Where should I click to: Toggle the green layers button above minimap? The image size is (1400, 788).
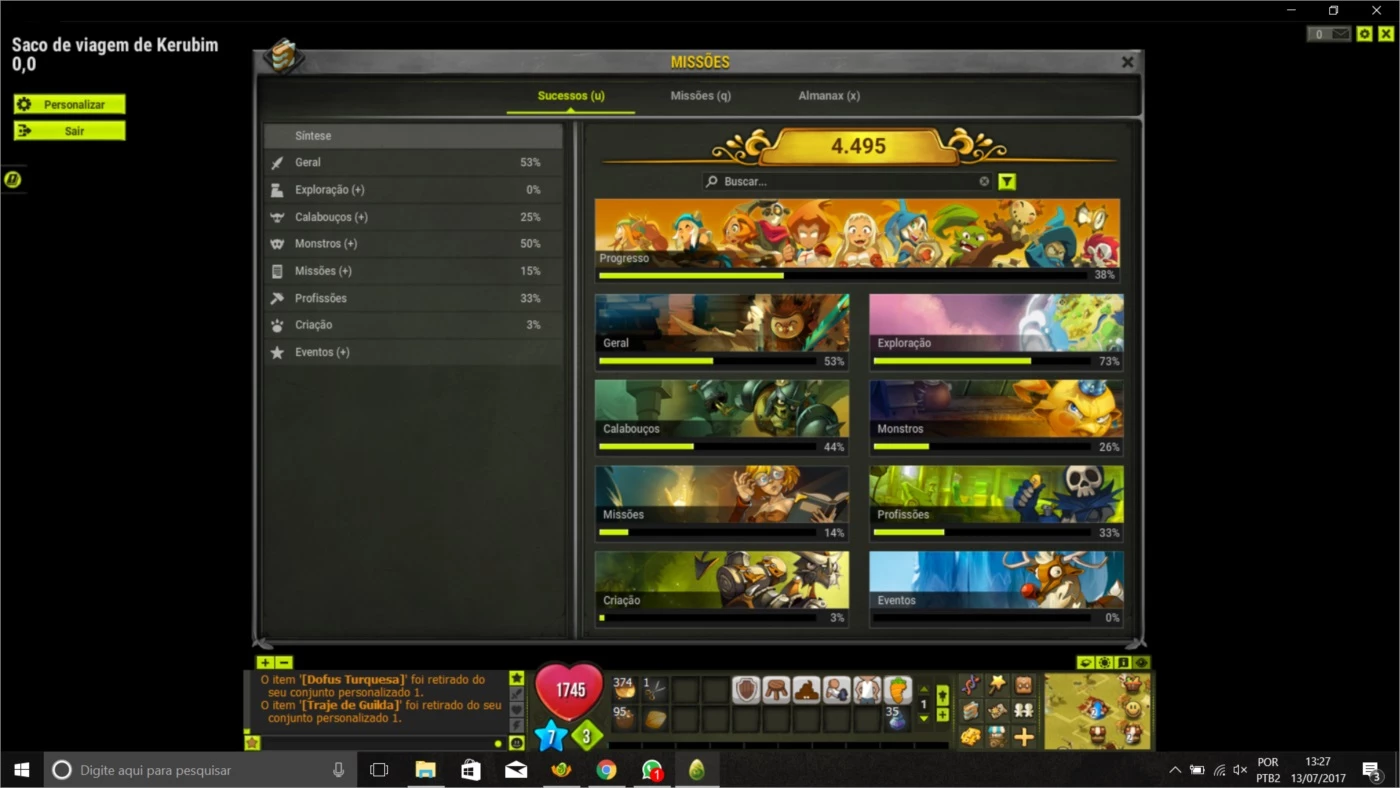coord(1087,662)
